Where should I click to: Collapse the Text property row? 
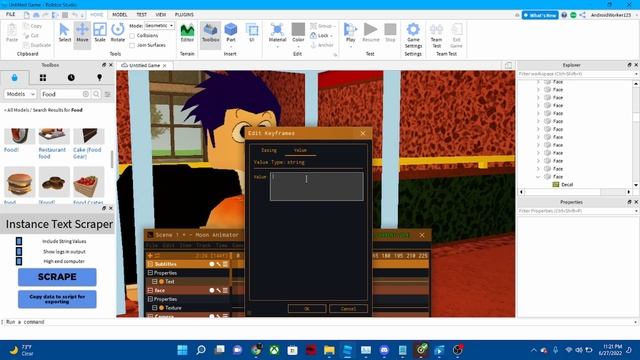pyautogui.click(x=155, y=282)
